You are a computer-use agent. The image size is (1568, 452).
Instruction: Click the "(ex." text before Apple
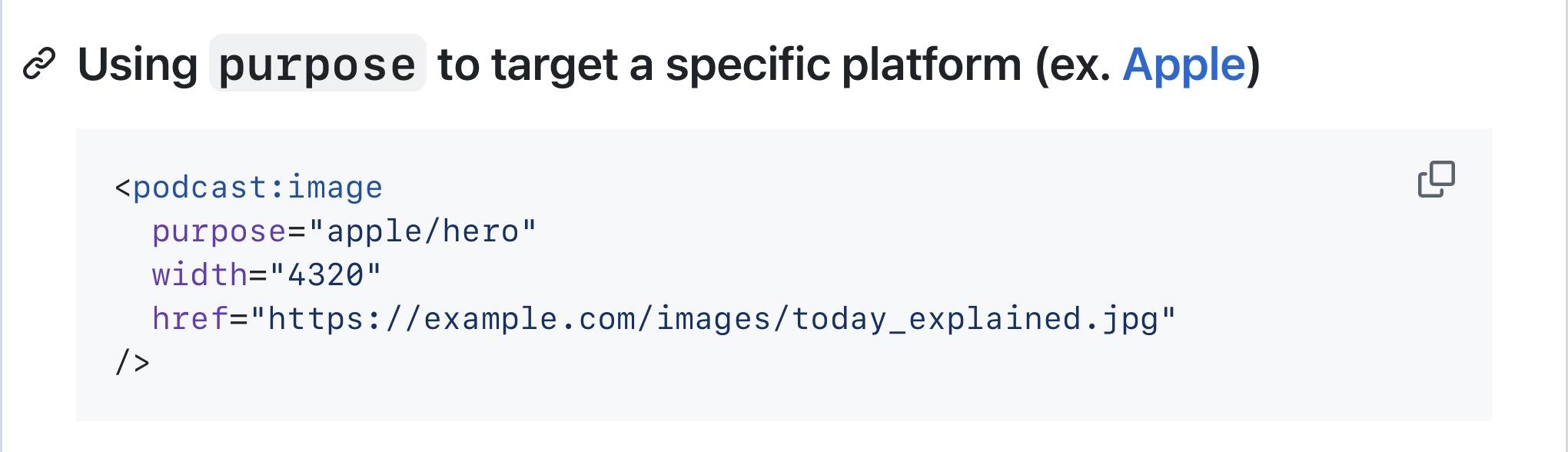pos(1073,65)
